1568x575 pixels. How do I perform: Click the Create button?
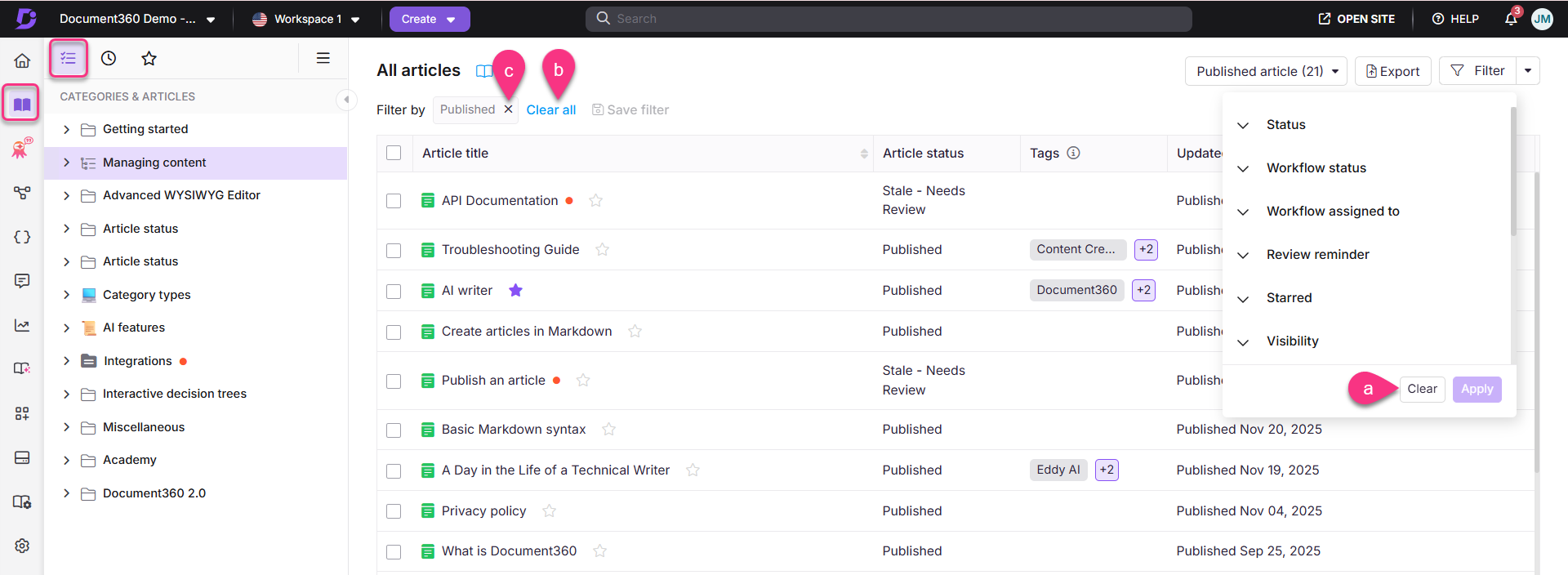coord(430,19)
